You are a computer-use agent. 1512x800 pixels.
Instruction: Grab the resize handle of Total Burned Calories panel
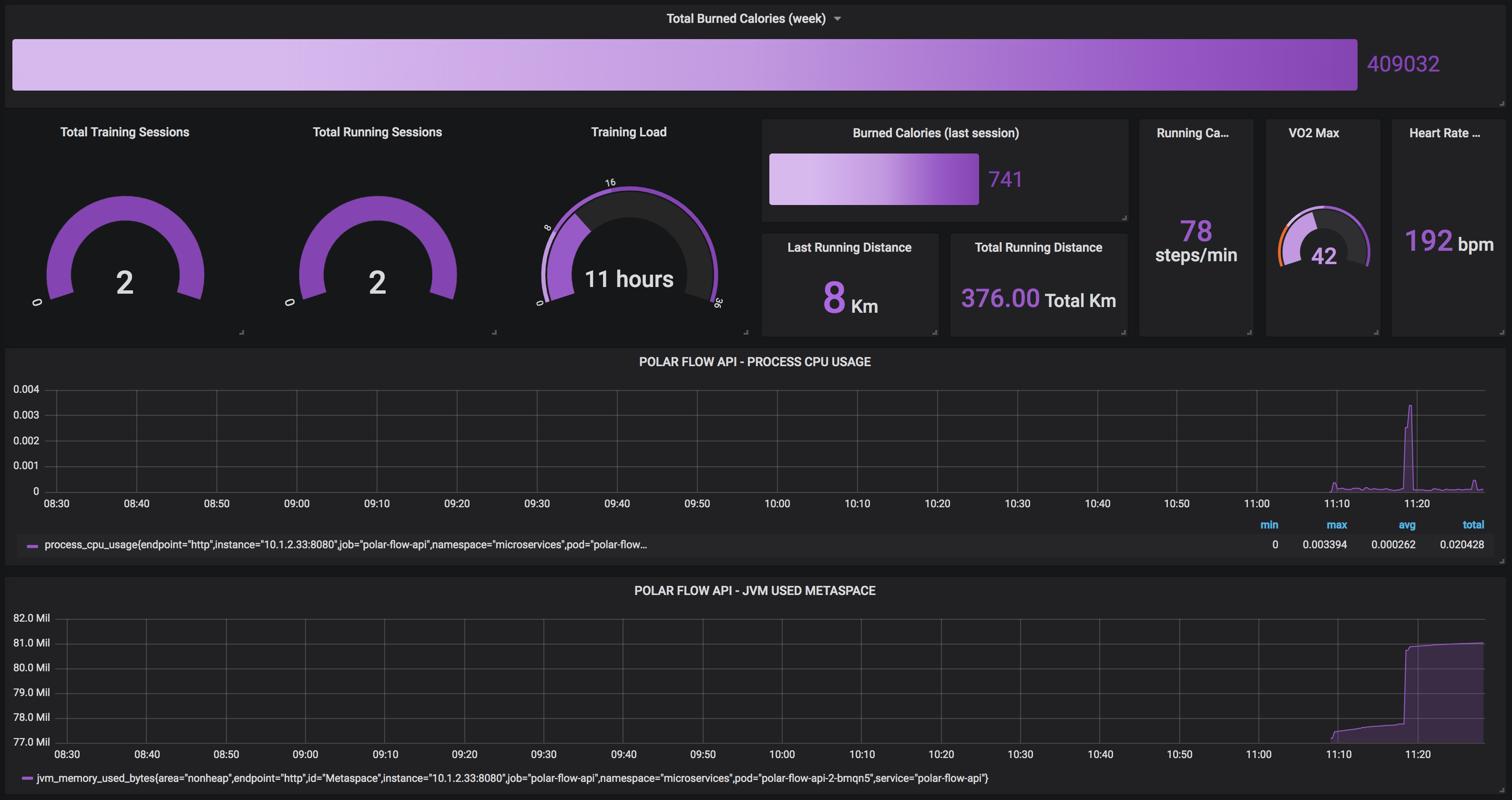[x=1502, y=103]
